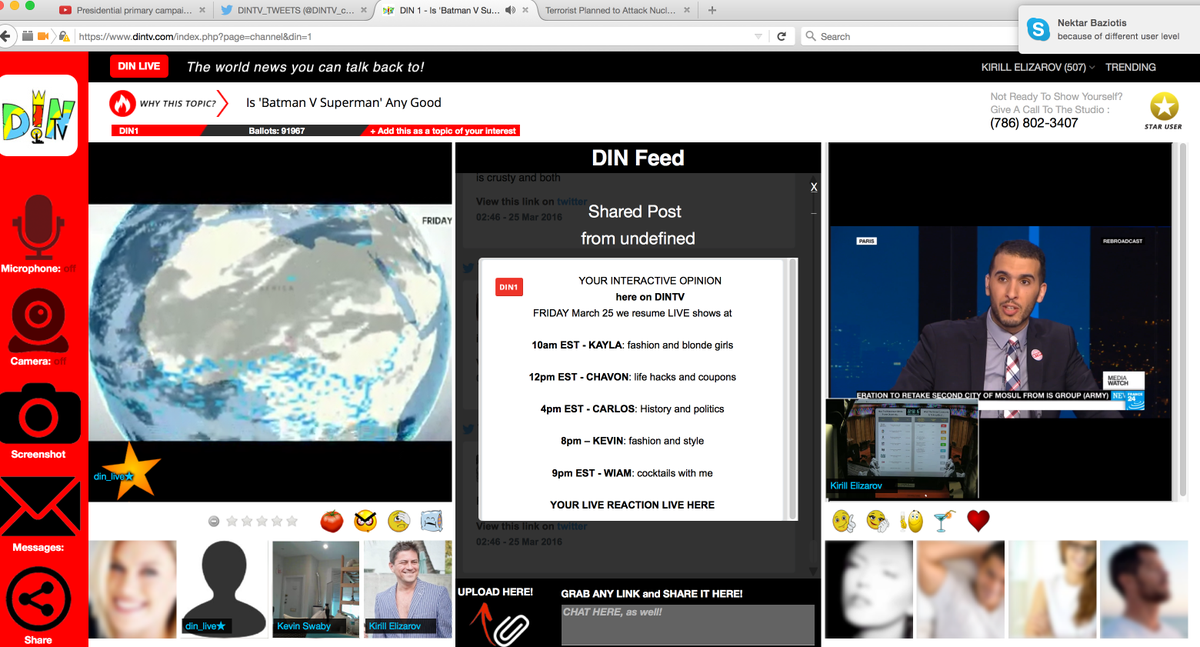Click the hear-no-evil ear emoji under right video
The height and width of the screenshot is (647, 1200).
843,521
